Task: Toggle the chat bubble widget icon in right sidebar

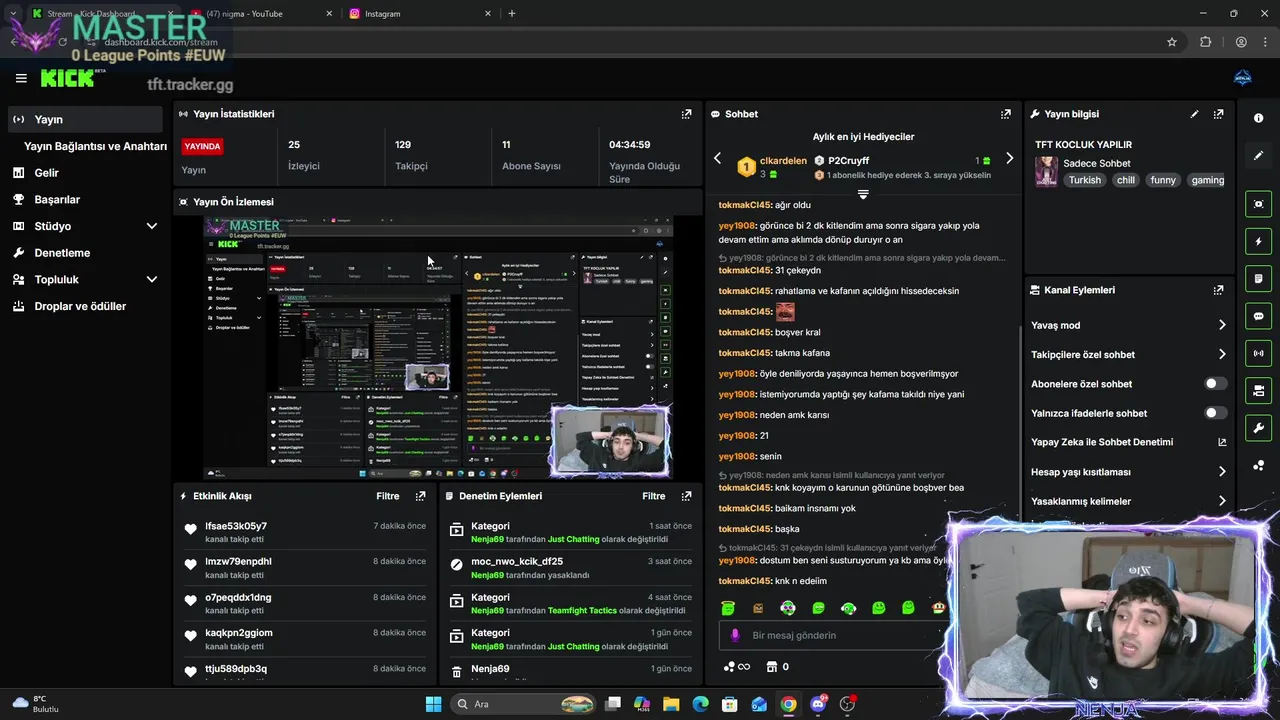Action: 1258,316
